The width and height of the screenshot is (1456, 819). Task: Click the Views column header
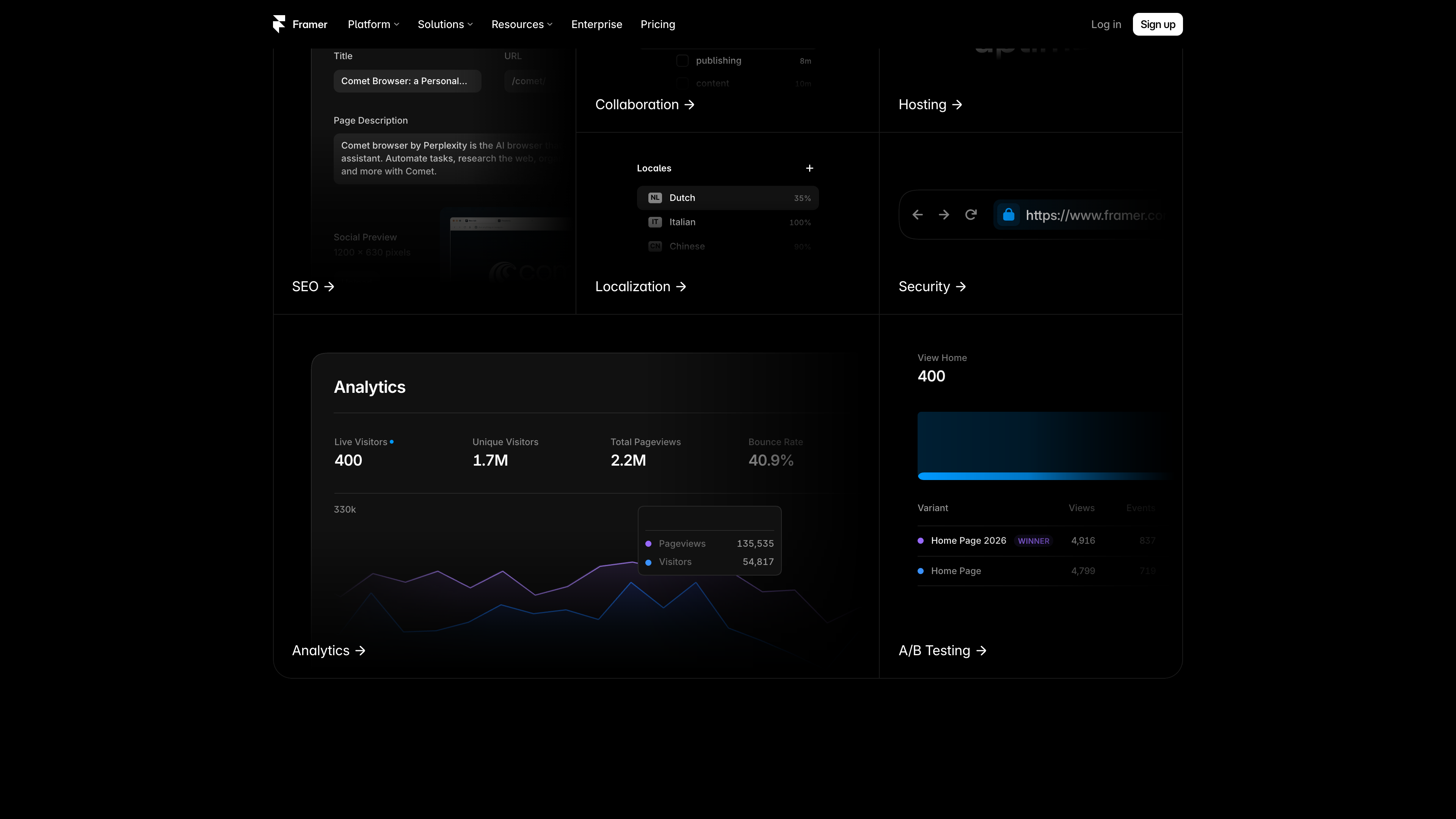click(1081, 508)
